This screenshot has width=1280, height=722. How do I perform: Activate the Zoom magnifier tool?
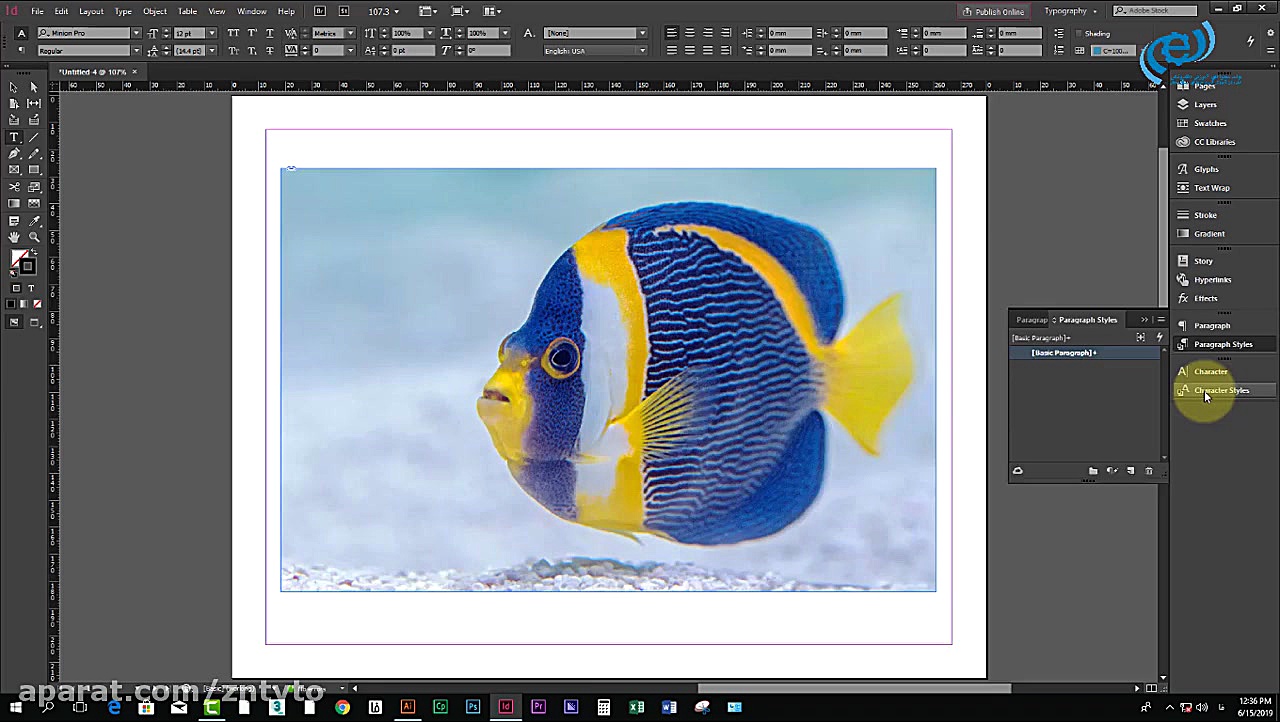[34, 237]
